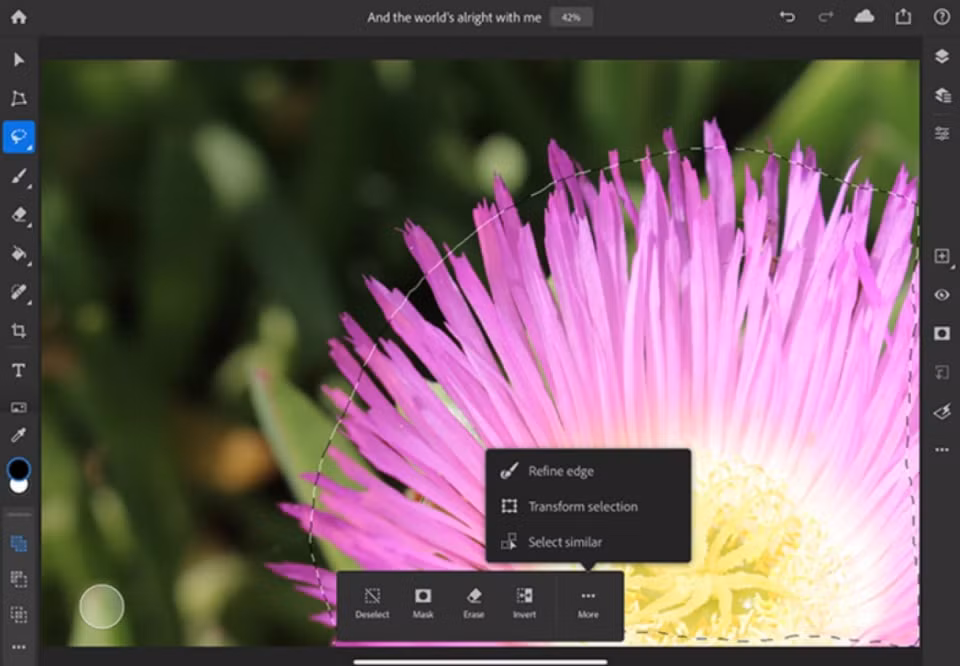
Task: Choose Select similar from menu
Action: coord(588,542)
